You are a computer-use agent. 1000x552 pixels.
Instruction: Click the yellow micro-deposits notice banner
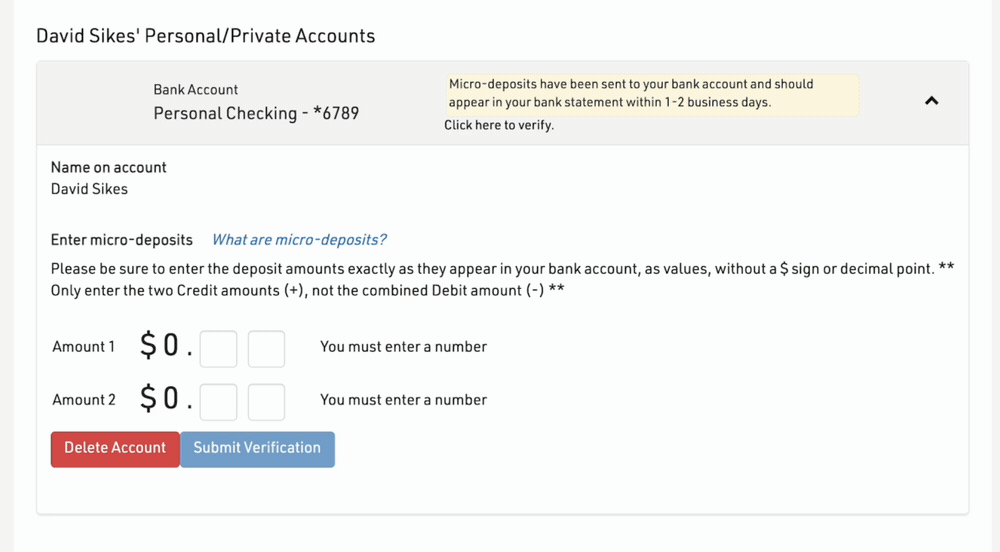point(651,94)
